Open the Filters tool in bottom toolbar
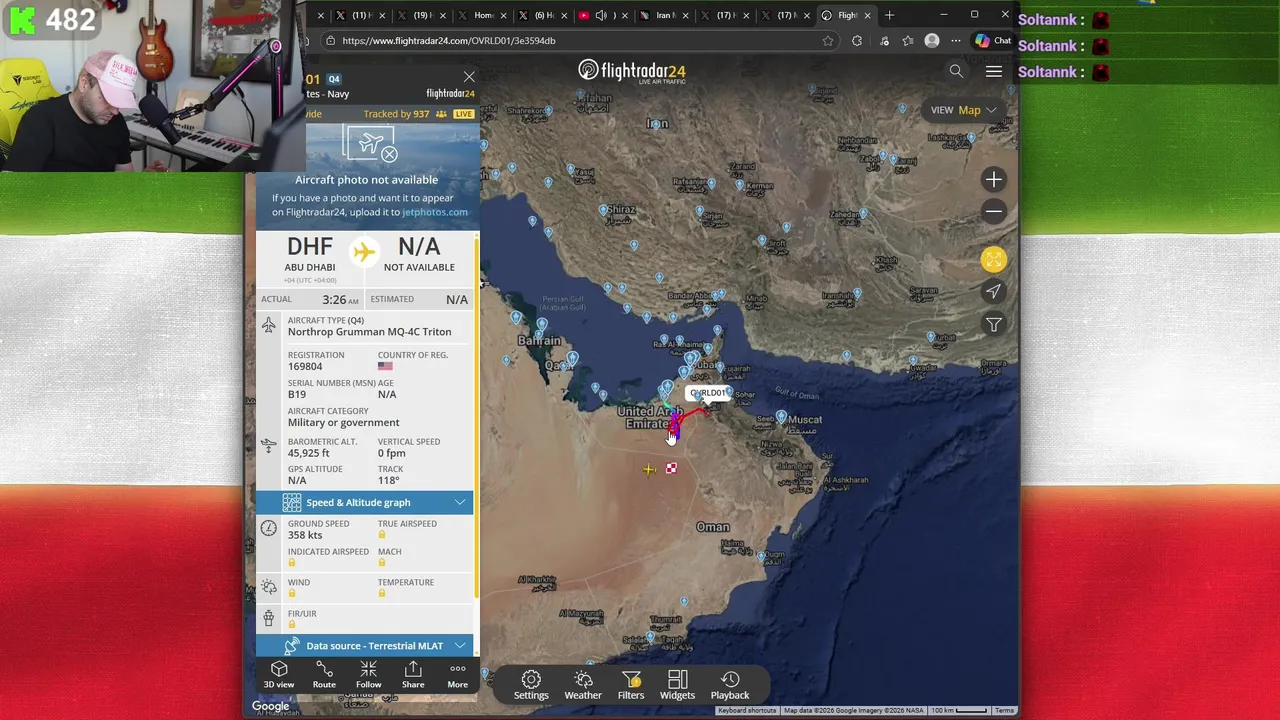The image size is (1280, 720). click(631, 685)
